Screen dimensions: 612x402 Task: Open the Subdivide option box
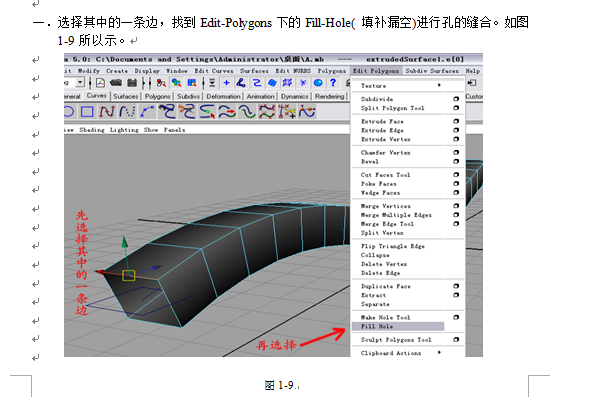point(455,99)
